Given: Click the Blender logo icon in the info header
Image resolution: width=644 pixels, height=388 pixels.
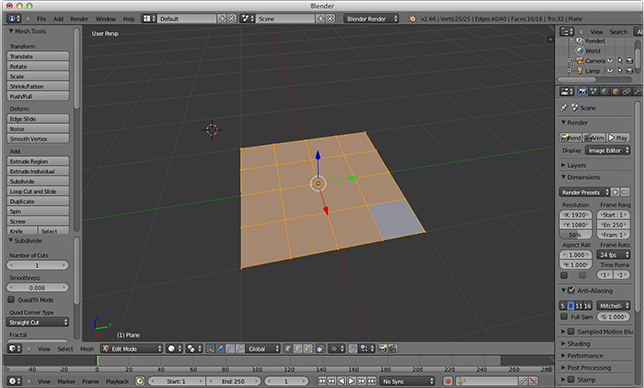Looking at the screenshot, I should (x=412, y=19).
